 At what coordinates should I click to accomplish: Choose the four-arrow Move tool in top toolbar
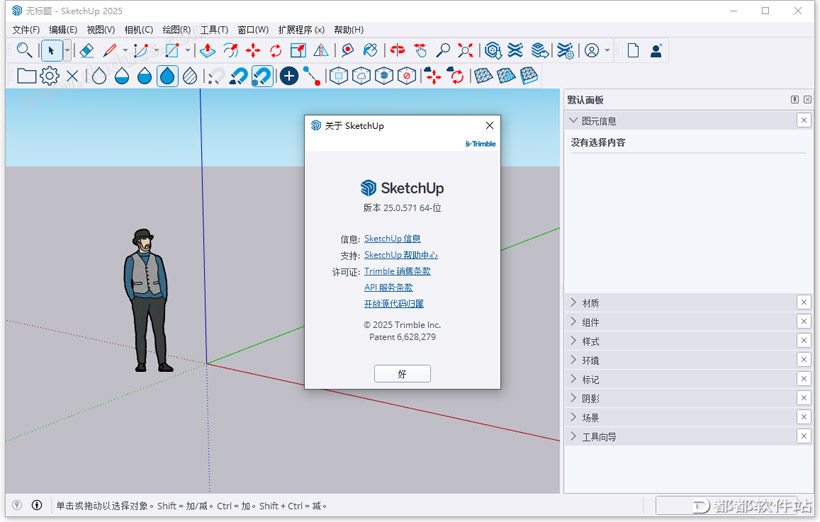click(253, 50)
